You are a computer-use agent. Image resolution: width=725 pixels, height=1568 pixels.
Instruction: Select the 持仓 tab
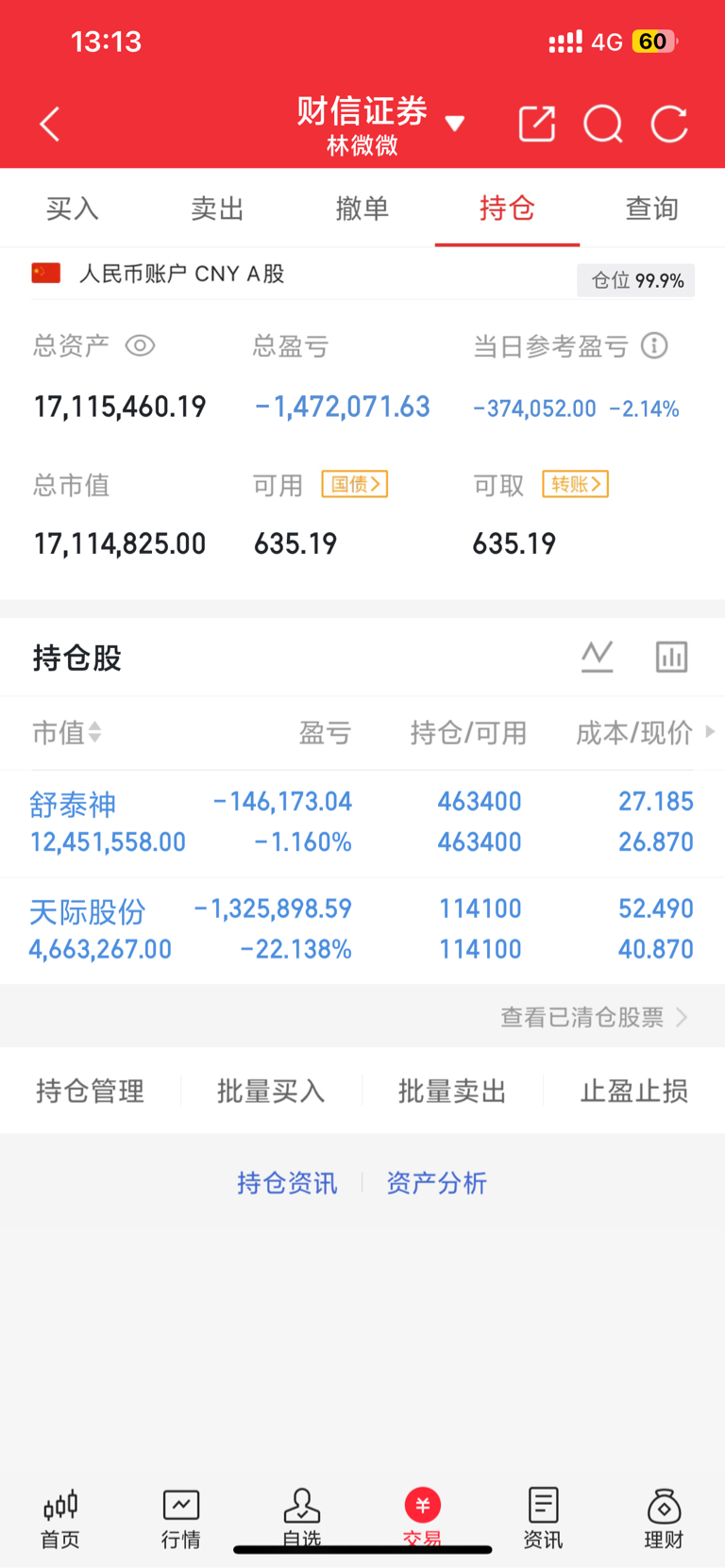click(507, 208)
